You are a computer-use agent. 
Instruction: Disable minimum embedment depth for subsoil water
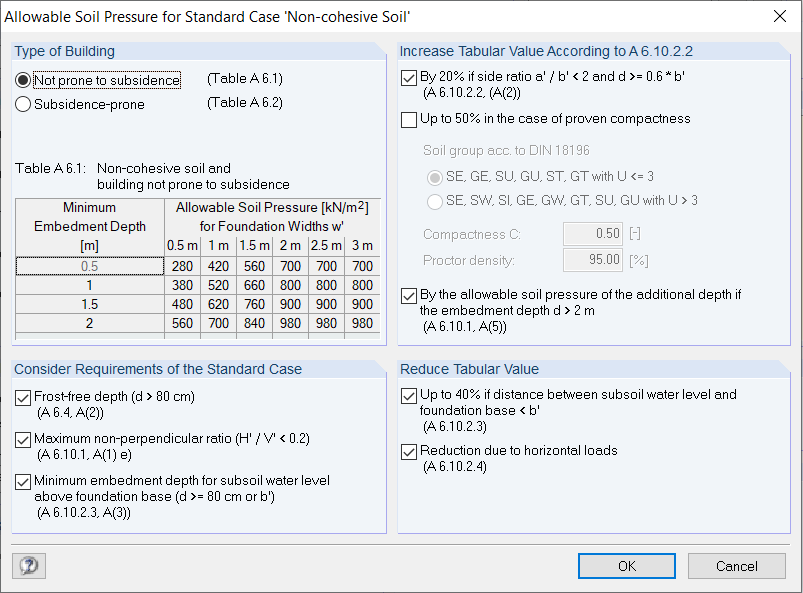22,483
